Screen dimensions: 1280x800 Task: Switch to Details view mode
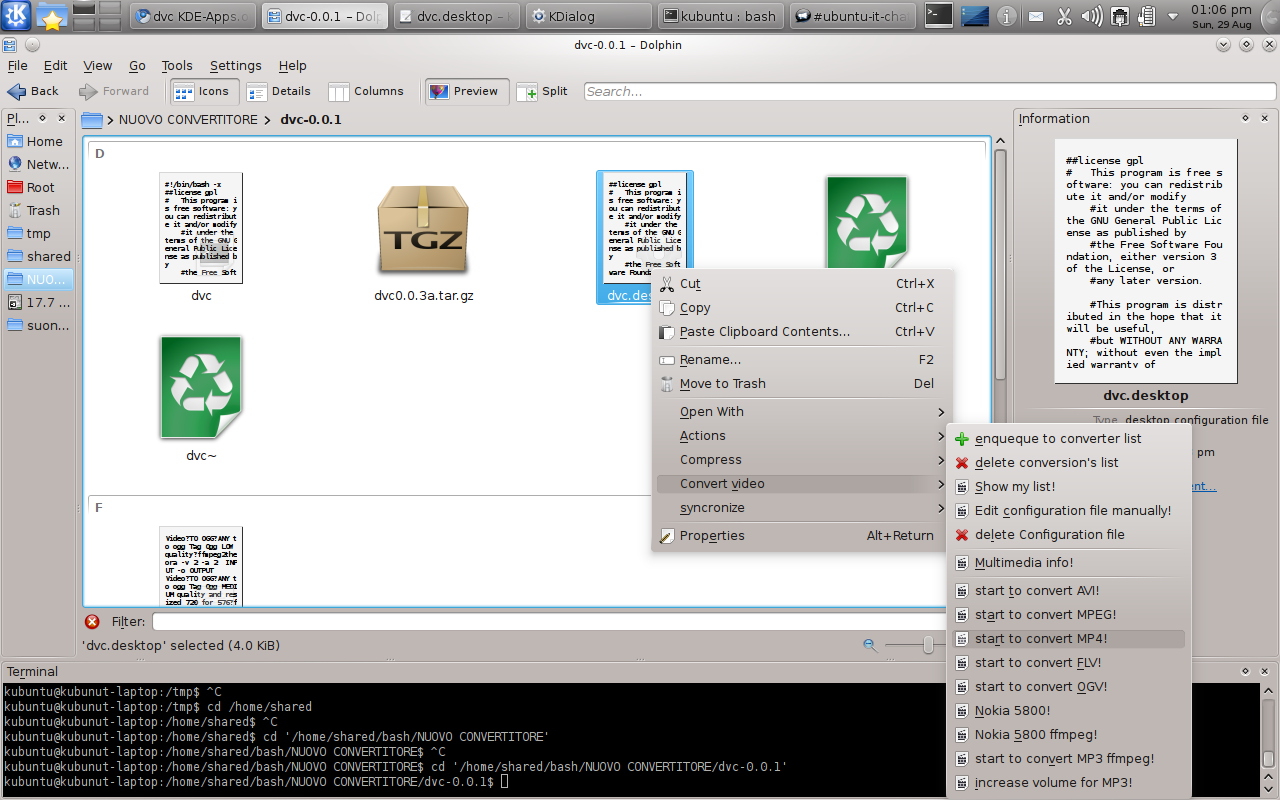[x=279, y=91]
